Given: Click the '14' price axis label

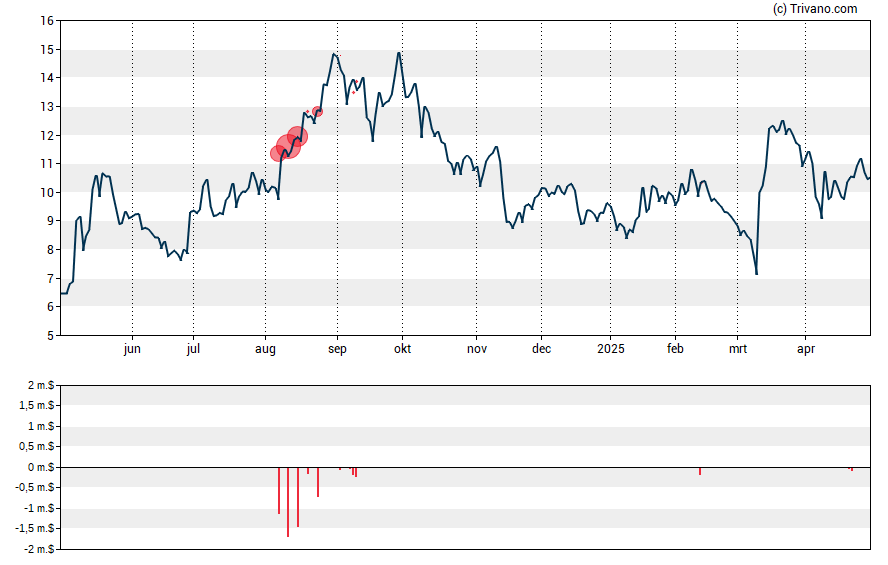Looking at the screenshot, I should (x=47, y=78).
